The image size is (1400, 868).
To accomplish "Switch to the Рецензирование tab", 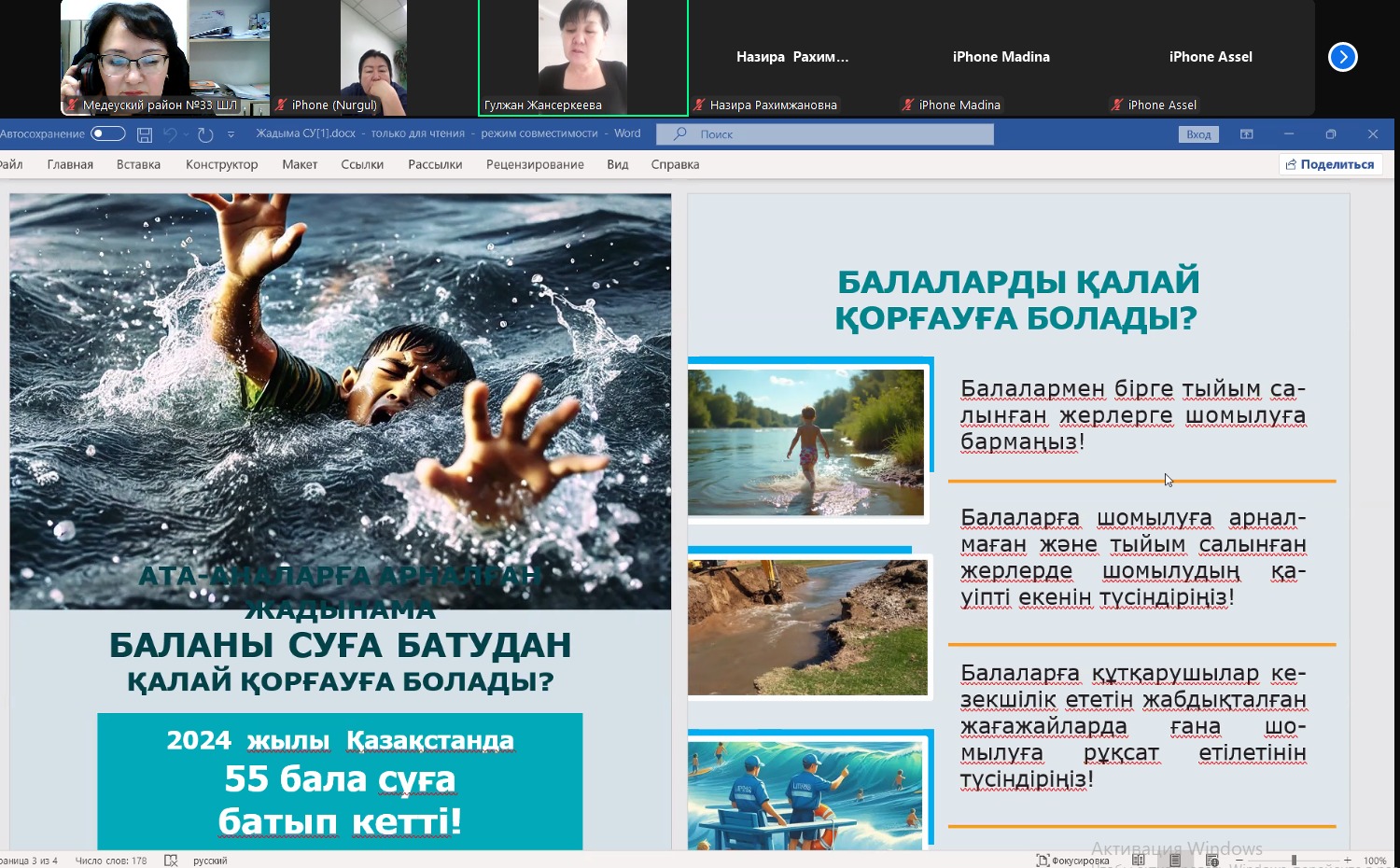I will coord(535,164).
